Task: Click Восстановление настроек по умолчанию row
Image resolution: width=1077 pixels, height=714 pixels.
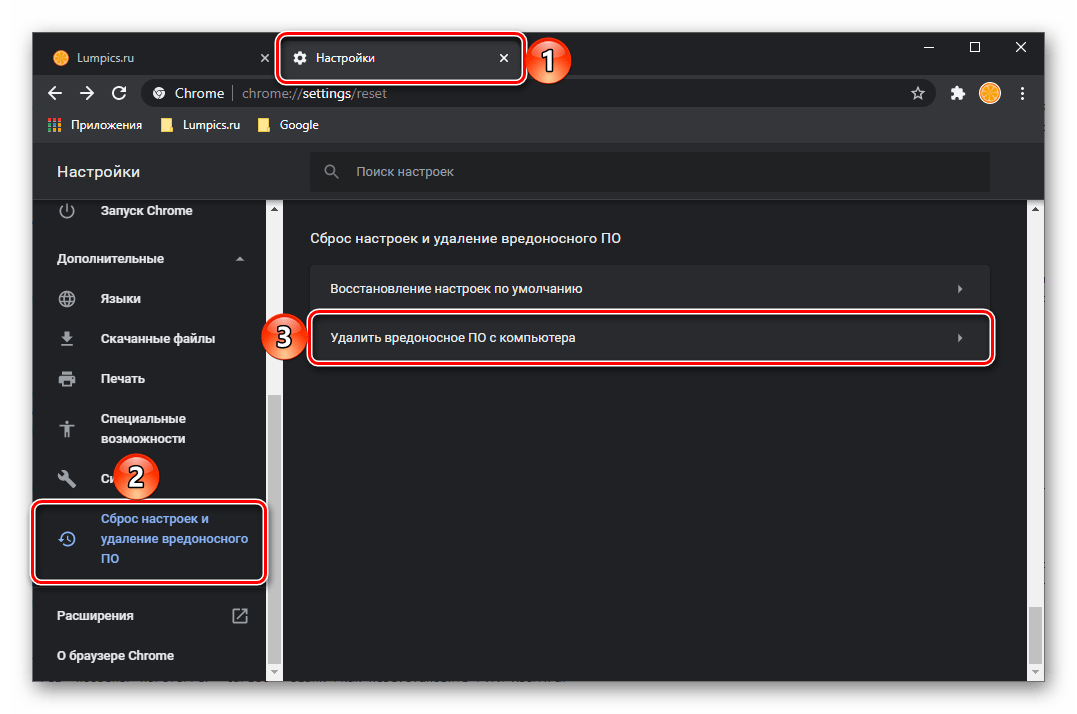Action: click(x=650, y=289)
